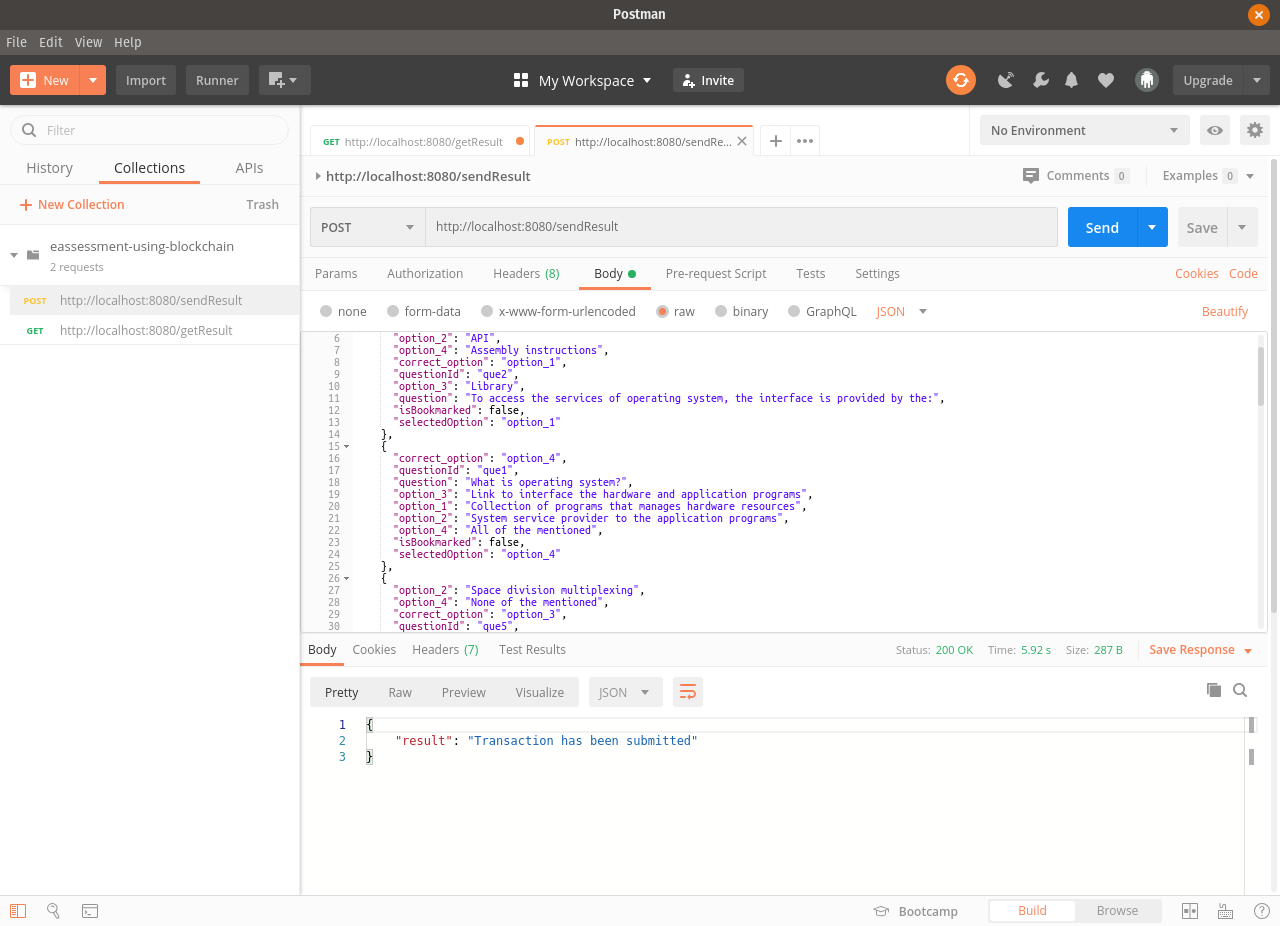The width and height of the screenshot is (1280, 926).
Task: Open the Examples dropdown
Action: coord(1208,175)
